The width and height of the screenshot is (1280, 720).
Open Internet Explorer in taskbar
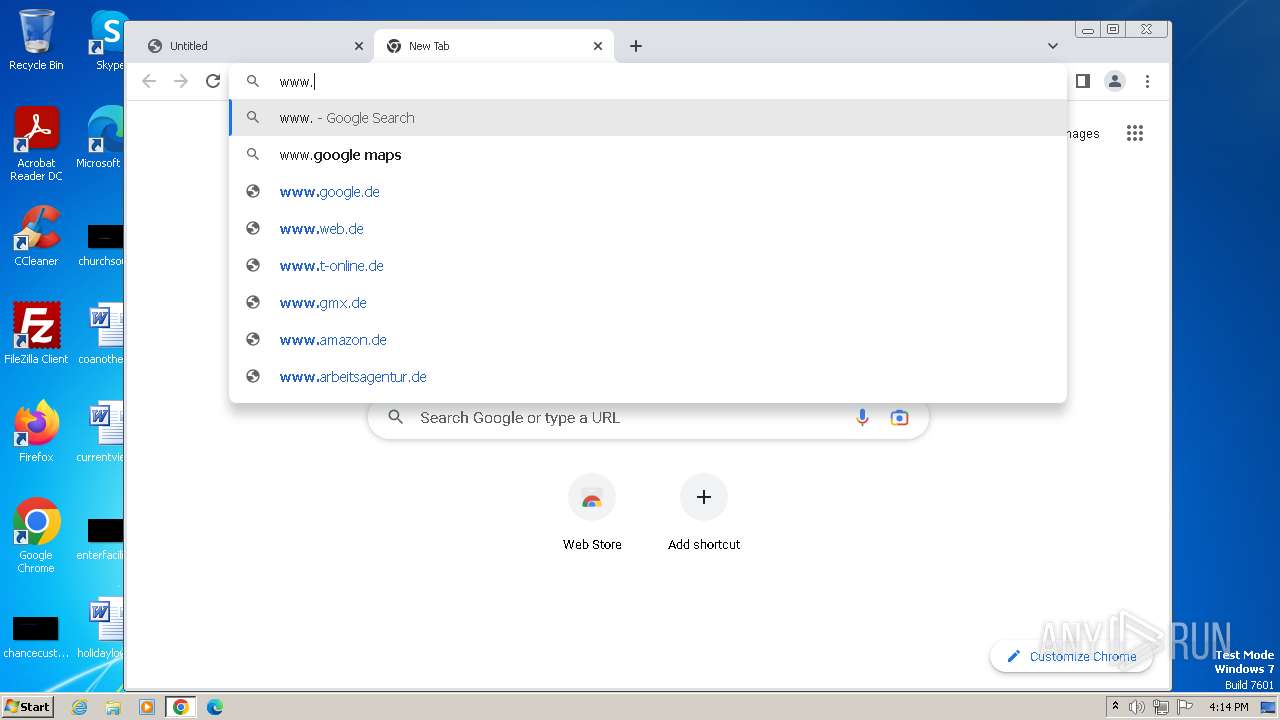point(79,707)
